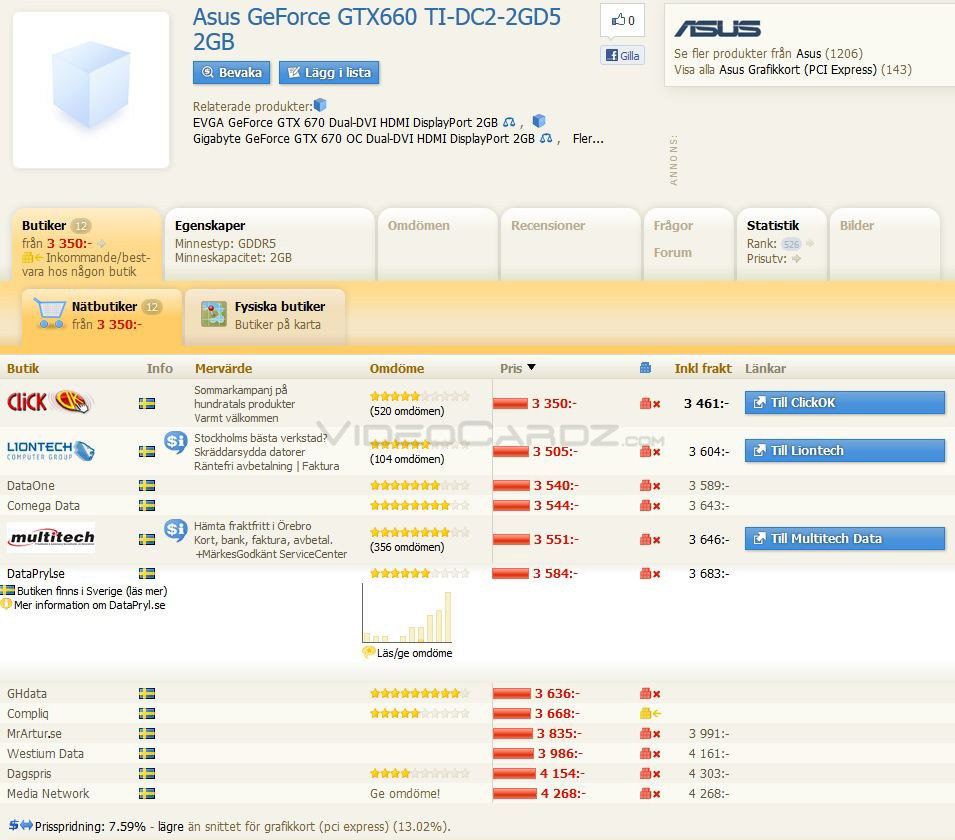This screenshot has width=955, height=840.
Task: Select the Statistik tab
Action: click(x=781, y=246)
